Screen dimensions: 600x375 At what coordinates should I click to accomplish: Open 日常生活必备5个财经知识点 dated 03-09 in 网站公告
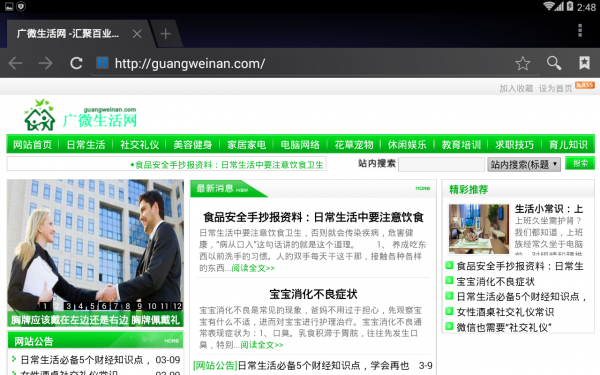85,360
